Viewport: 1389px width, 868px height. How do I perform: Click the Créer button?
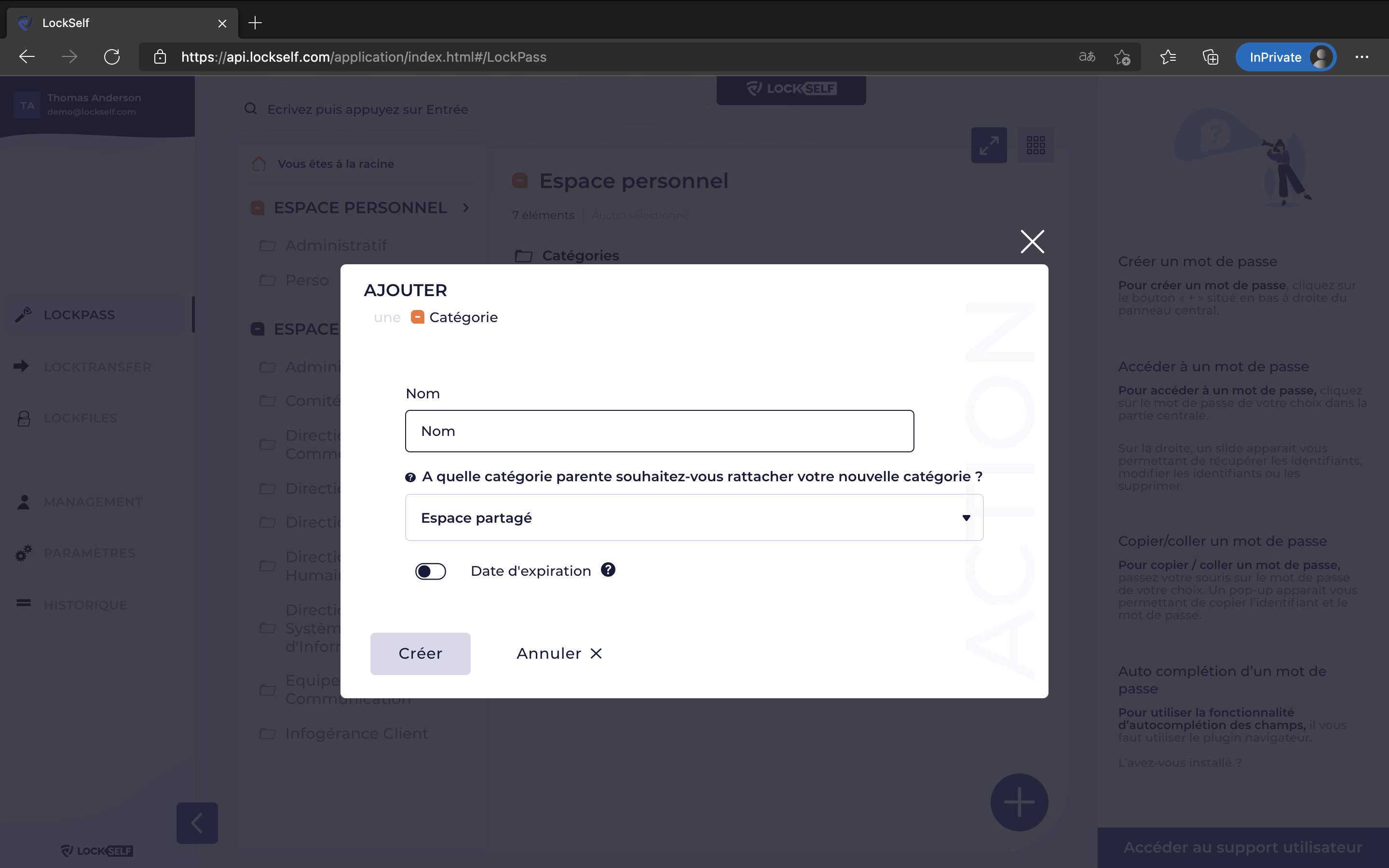[x=420, y=653]
